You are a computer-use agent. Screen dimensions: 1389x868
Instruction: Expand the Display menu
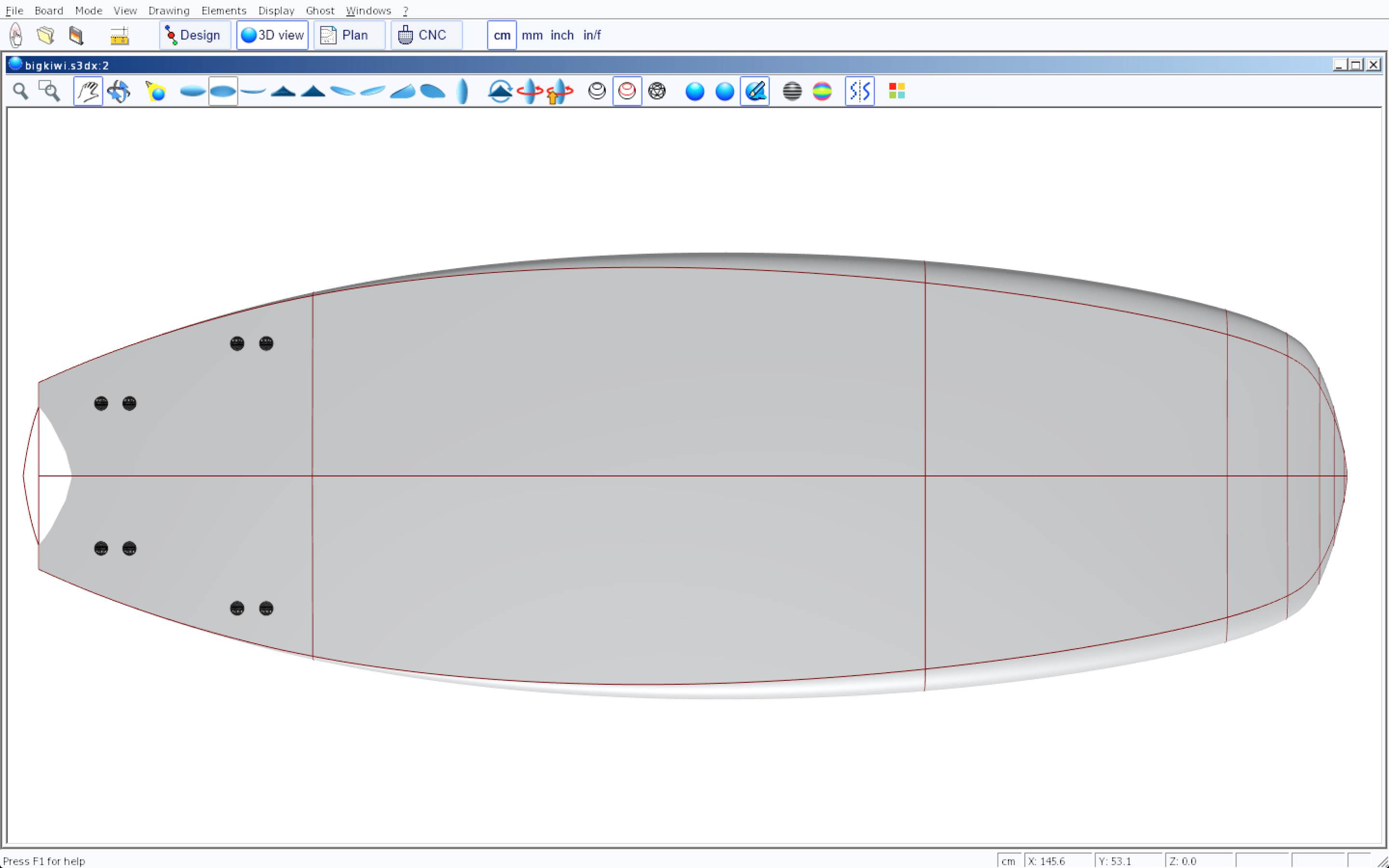pos(276,11)
